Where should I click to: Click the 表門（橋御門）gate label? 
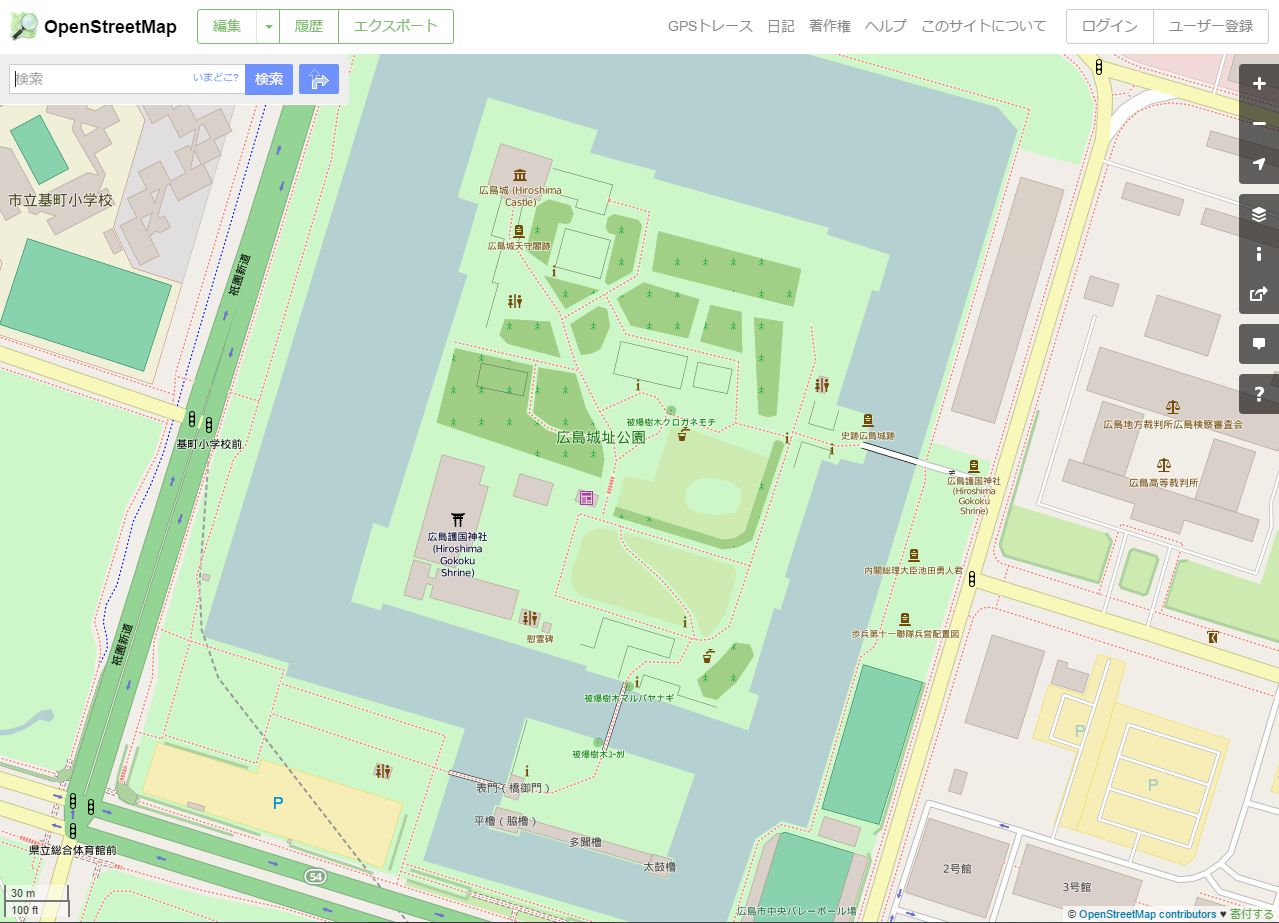[x=513, y=788]
